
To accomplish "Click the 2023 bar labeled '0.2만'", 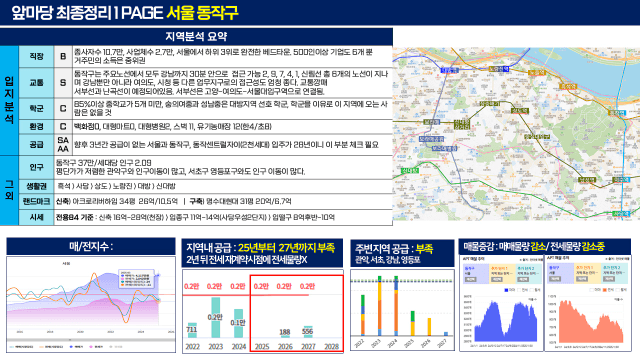I will tap(215, 318).
